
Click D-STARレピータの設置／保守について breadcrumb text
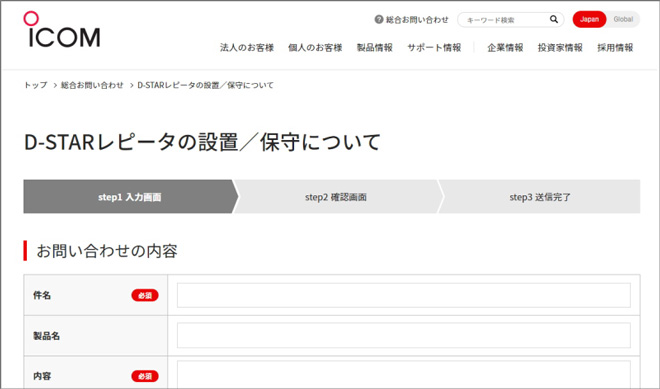(x=205, y=85)
